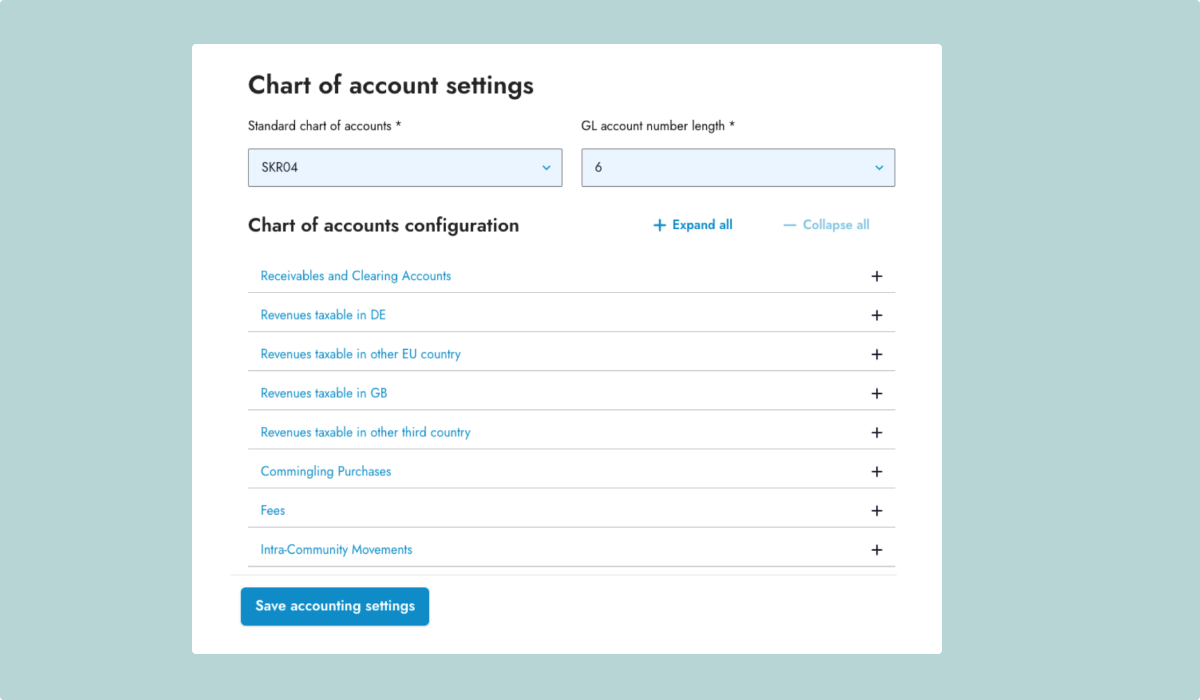Open the GL account number length dropdown

pos(738,168)
